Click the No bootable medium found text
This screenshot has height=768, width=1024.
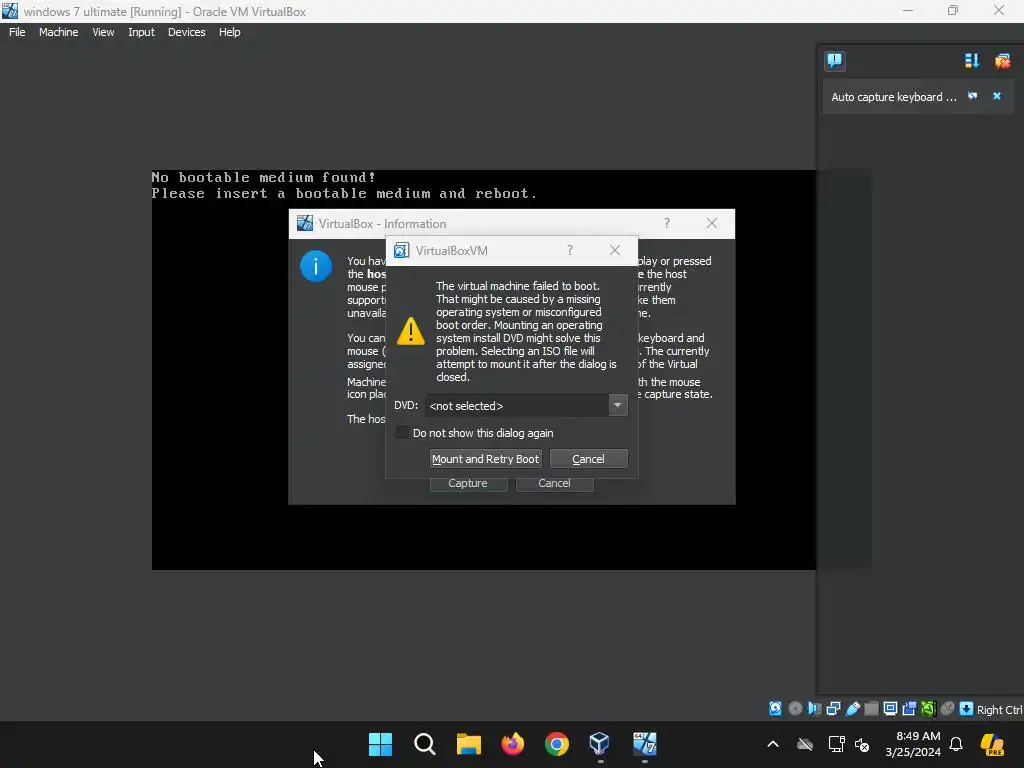(x=263, y=177)
